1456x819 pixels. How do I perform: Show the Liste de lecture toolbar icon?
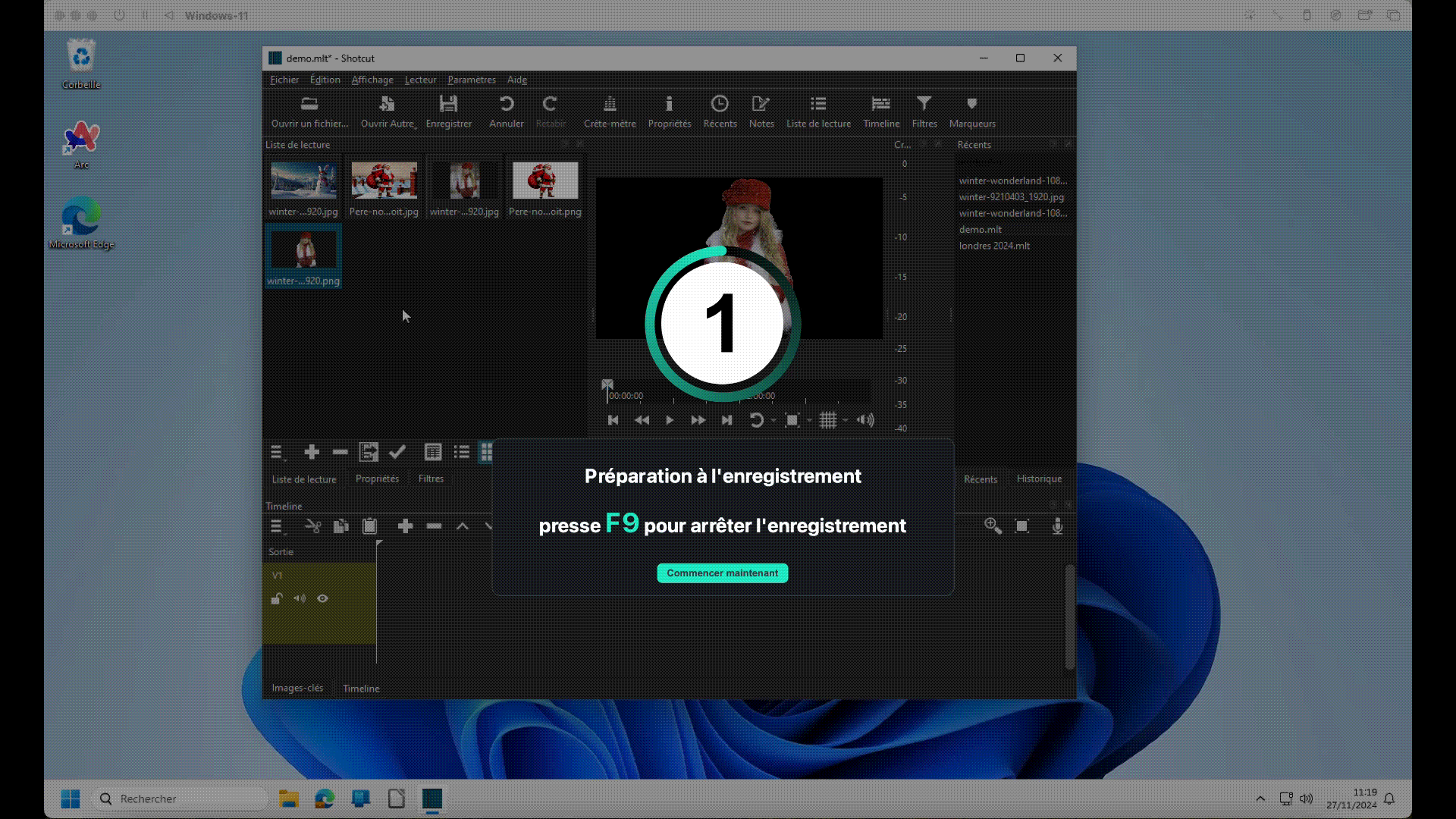[818, 103]
